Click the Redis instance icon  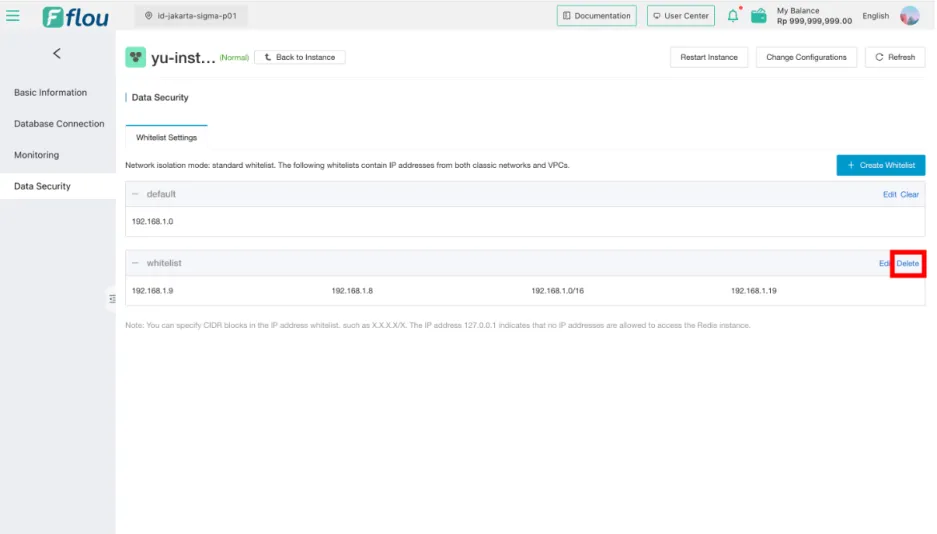tap(136, 57)
